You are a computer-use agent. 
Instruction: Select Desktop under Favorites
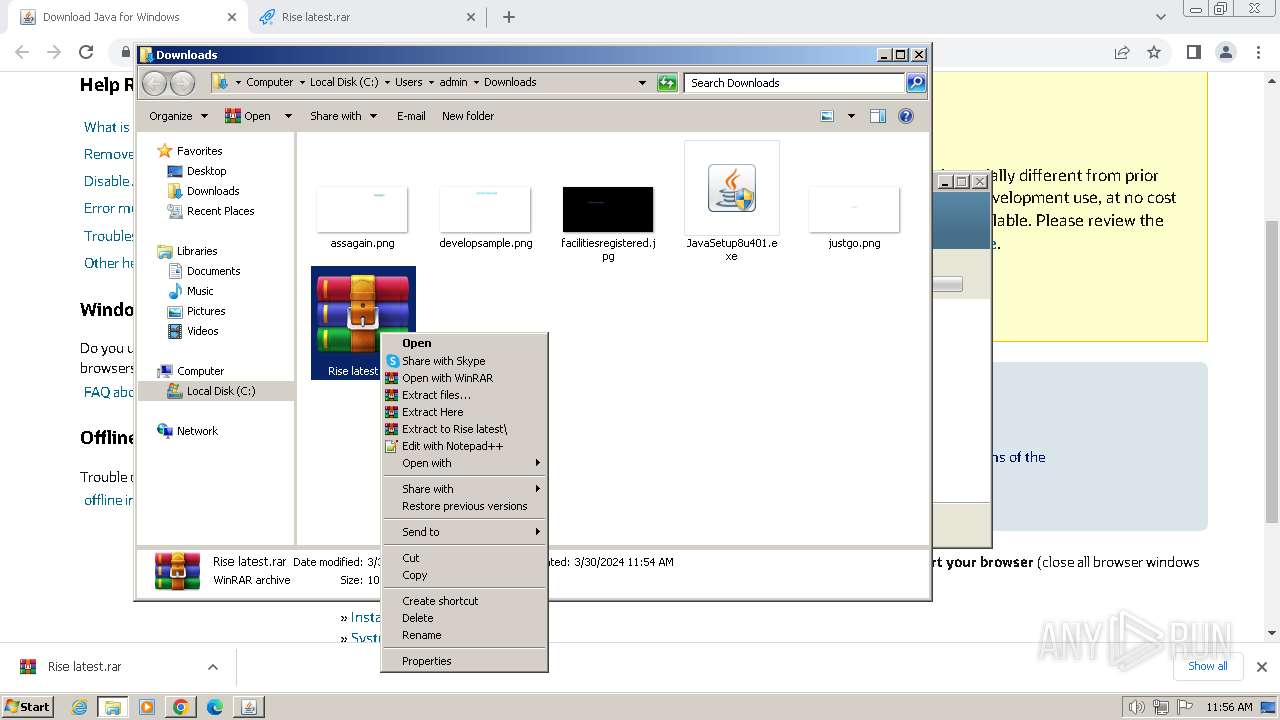tap(197, 171)
